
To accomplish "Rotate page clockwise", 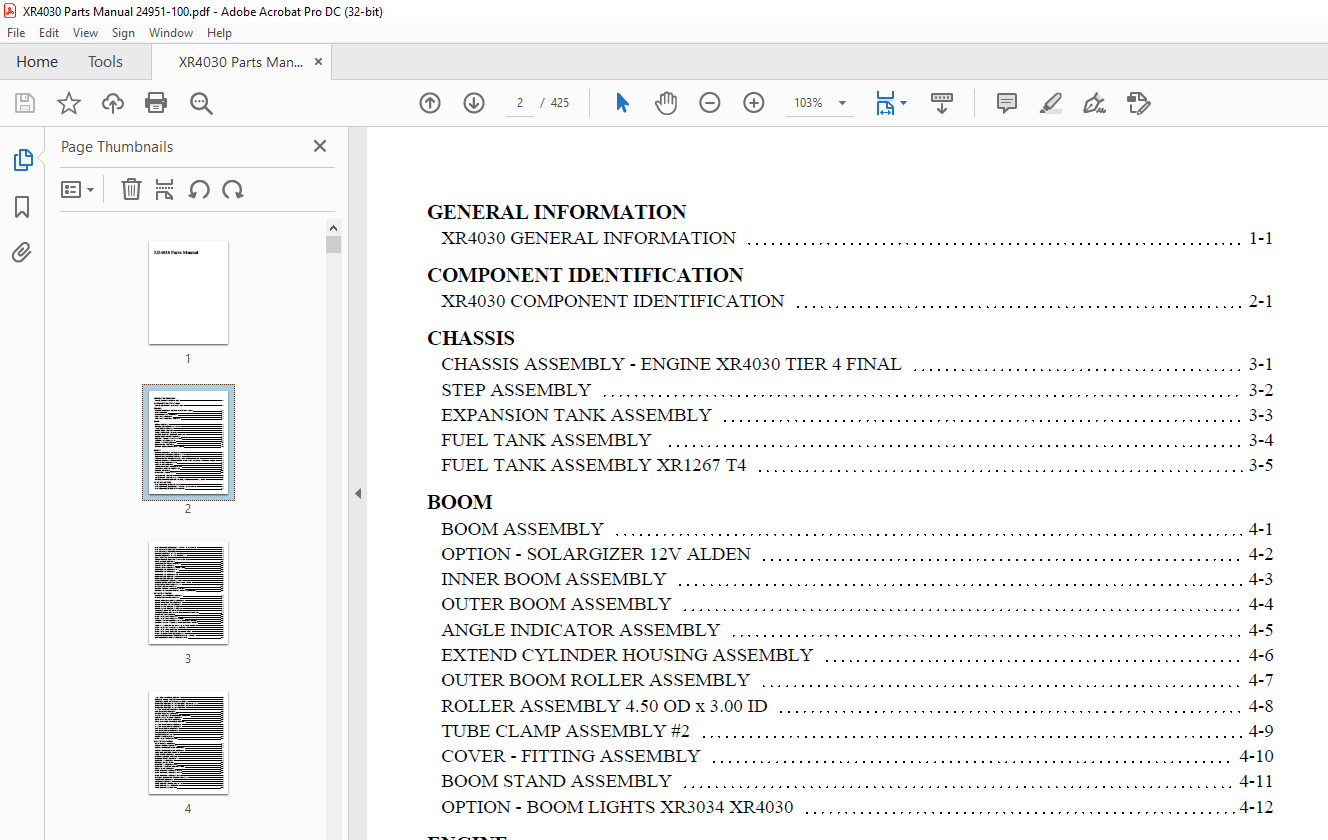I will coord(233,189).
